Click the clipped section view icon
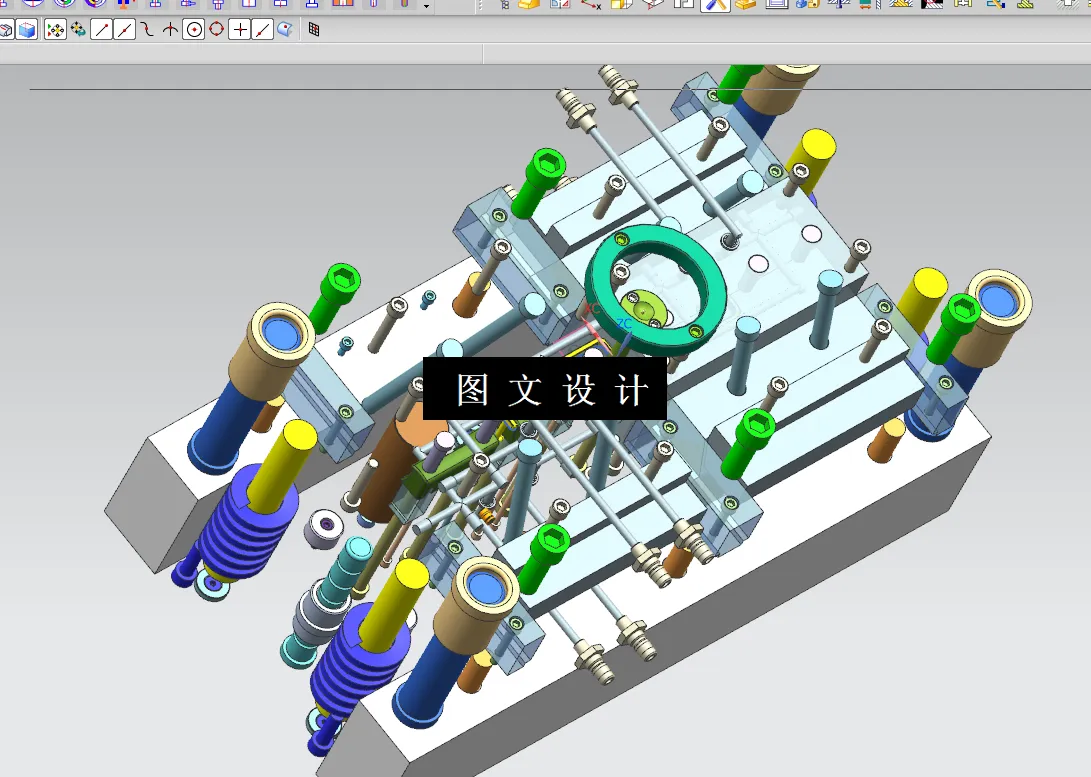 pyautogui.click(x=25, y=29)
